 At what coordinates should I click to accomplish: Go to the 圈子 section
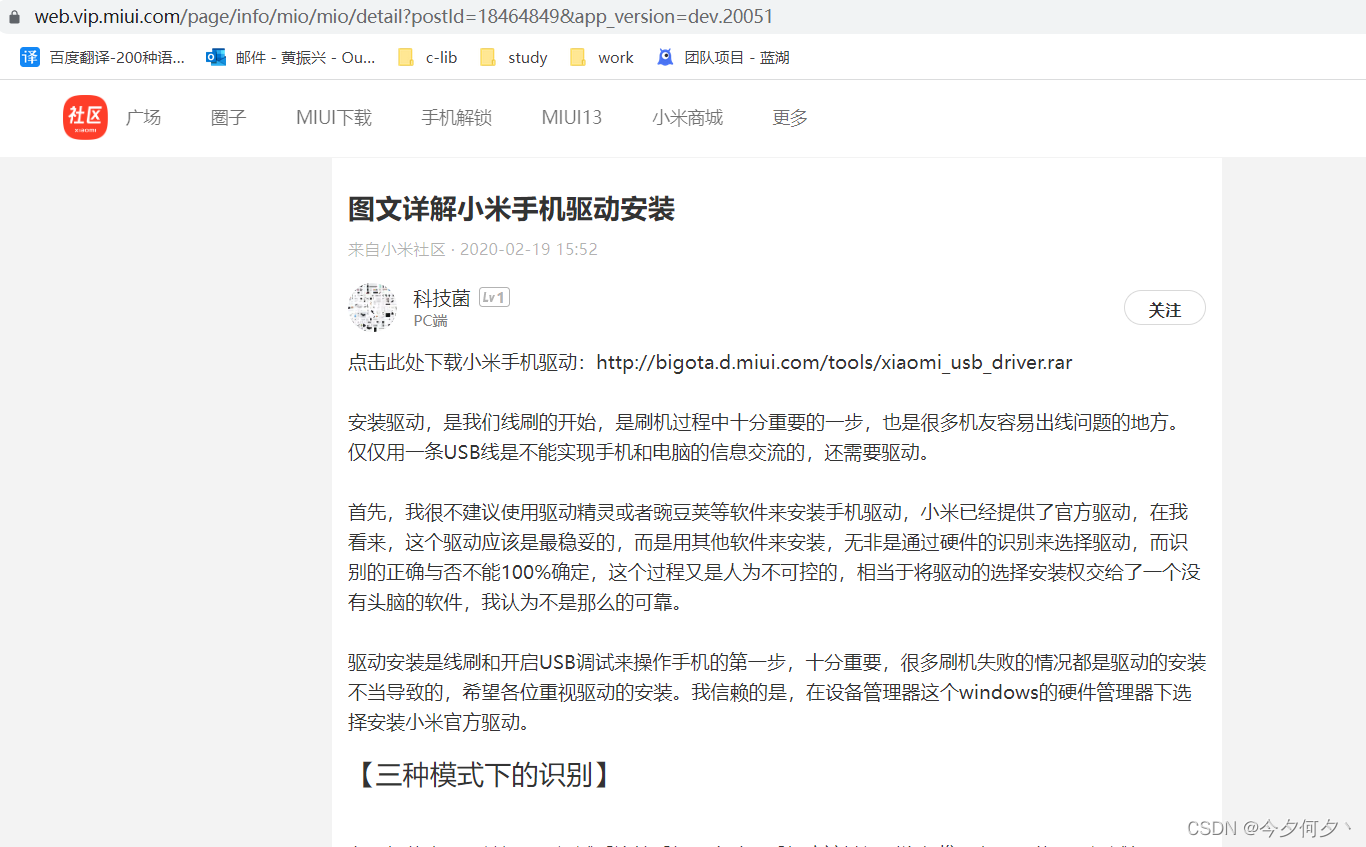tap(228, 118)
